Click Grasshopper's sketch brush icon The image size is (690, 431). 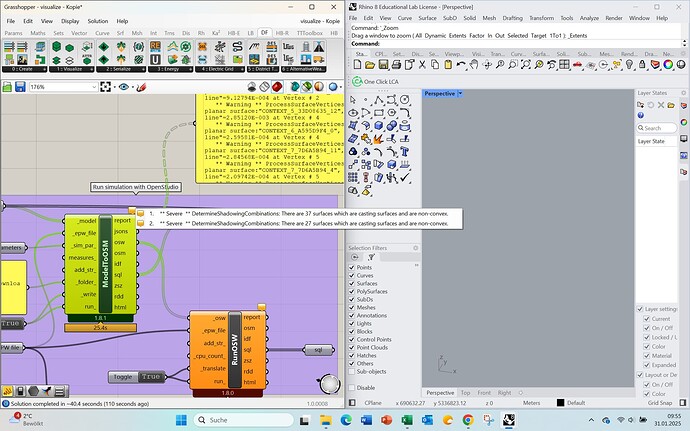click(141, 87)
